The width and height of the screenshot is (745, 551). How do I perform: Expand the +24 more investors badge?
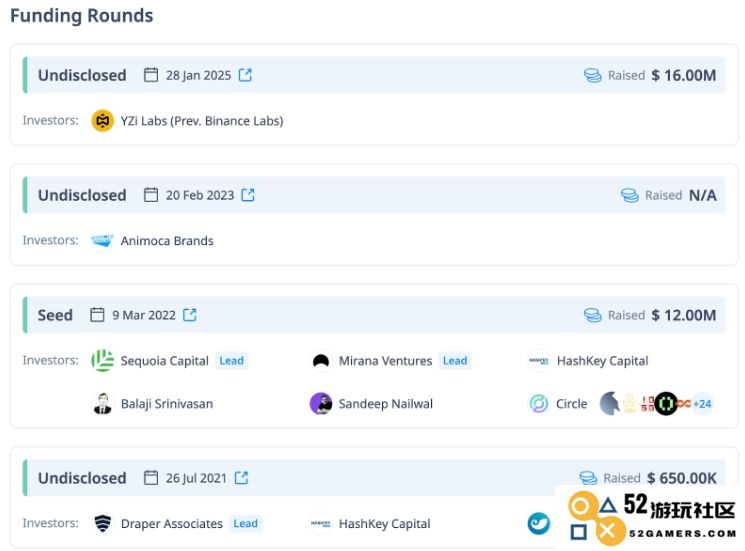point(702,404)
